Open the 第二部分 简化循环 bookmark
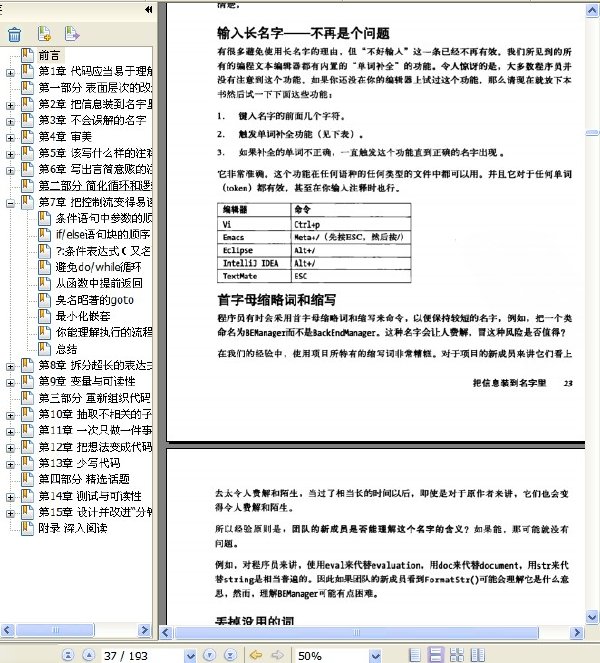Screen dimensions: 600x663 pyautogui.click(x=95, y=186)
